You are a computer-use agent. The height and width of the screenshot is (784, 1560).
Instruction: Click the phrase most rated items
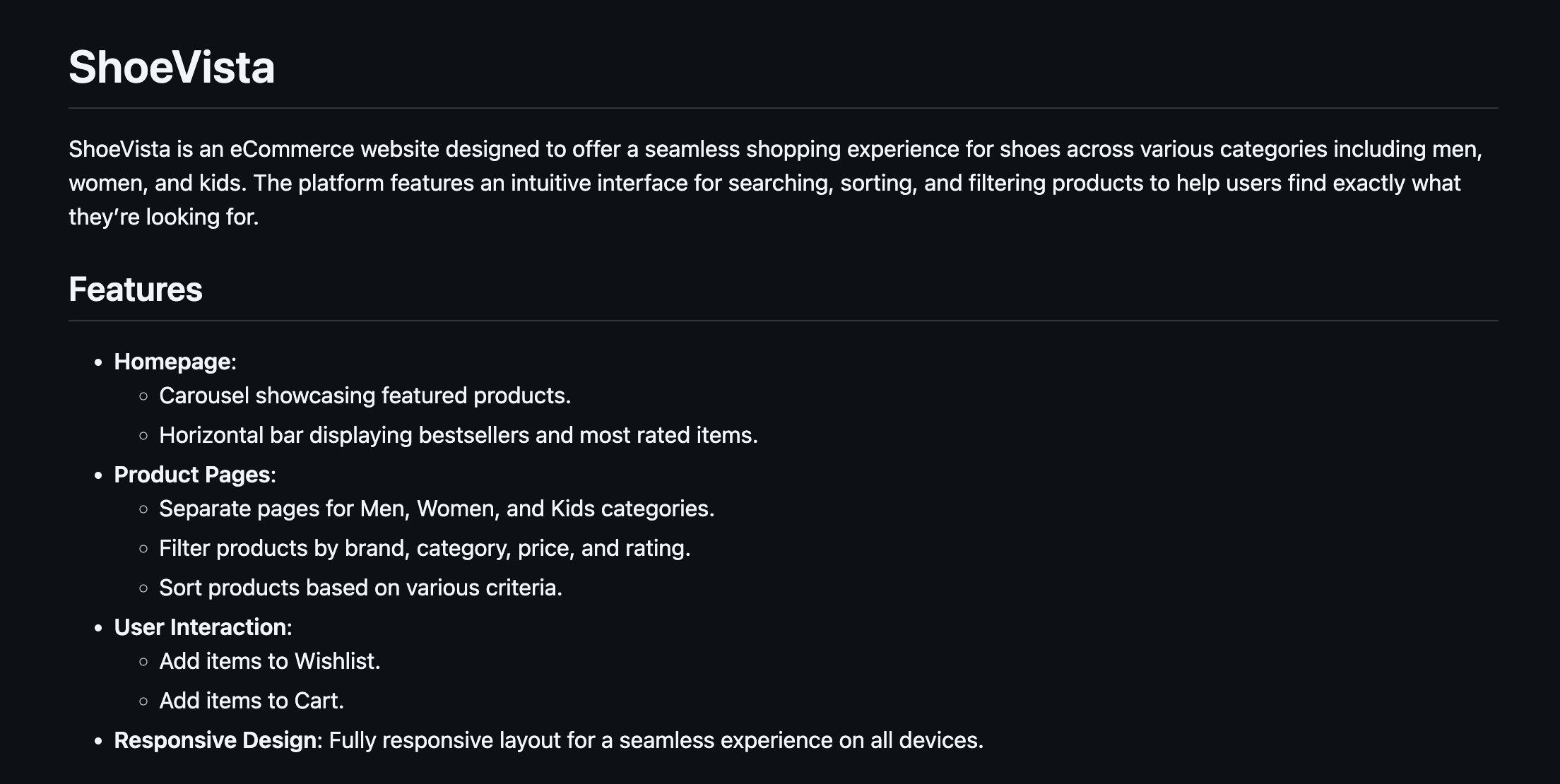pyautogui.click(x=668, y=435)
